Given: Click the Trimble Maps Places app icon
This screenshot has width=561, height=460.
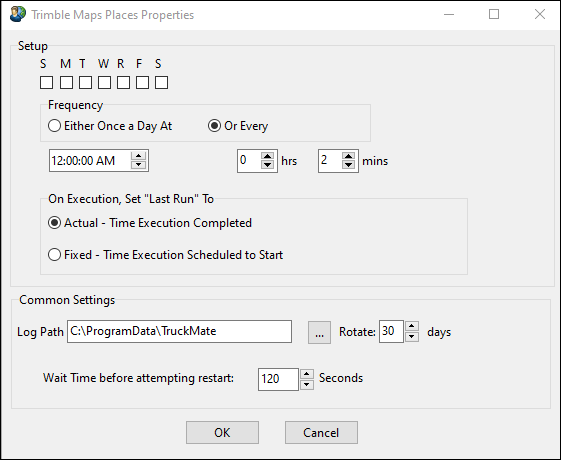Looking at the screenshot, I should (18, 14).
